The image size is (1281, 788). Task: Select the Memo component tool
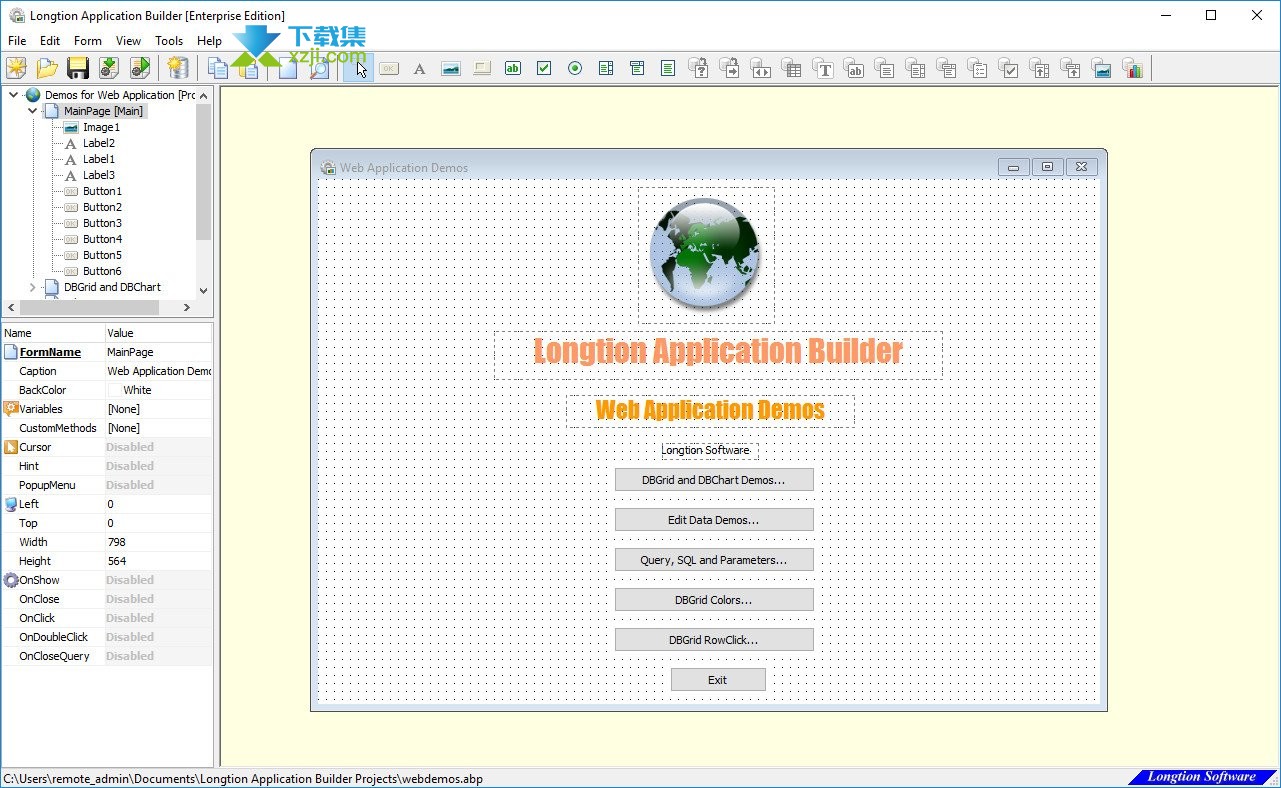tap(668, 68)
